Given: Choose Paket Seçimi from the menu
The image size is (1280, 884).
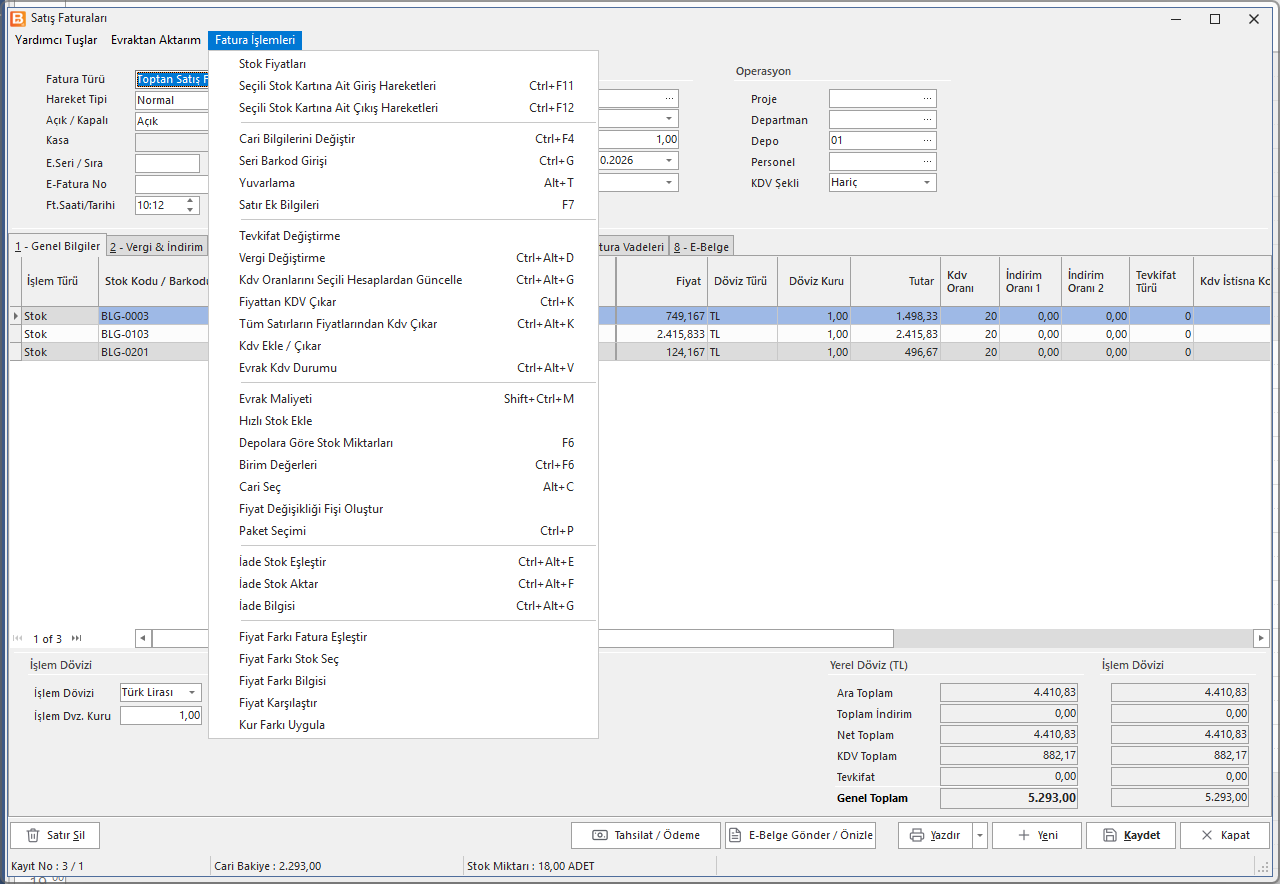Looking at the screenshot, I should click(403, 531).
